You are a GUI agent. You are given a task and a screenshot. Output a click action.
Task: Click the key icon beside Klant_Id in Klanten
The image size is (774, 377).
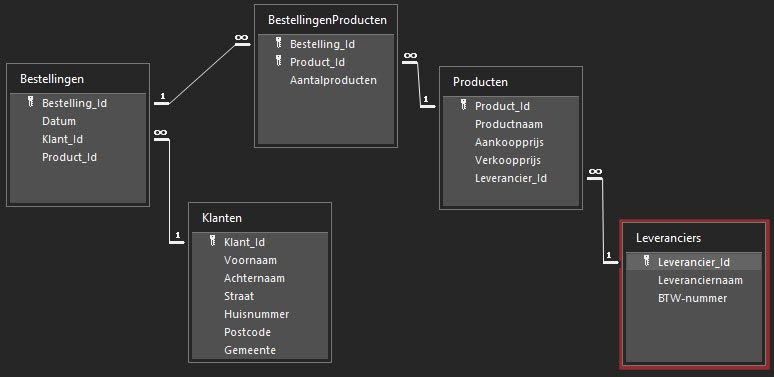(213, 241)
